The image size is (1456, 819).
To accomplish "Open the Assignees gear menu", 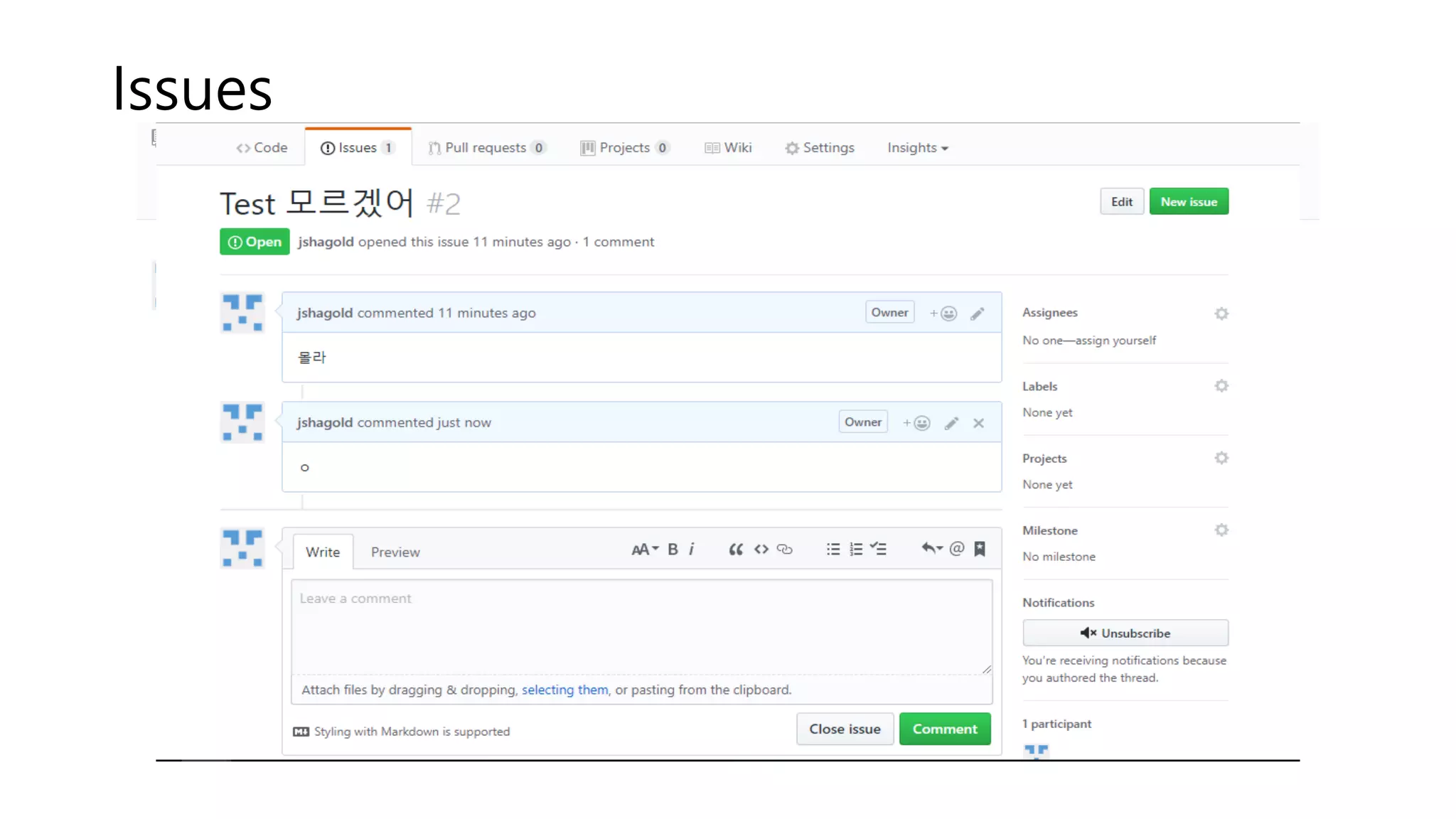I will coord(1221,314).
